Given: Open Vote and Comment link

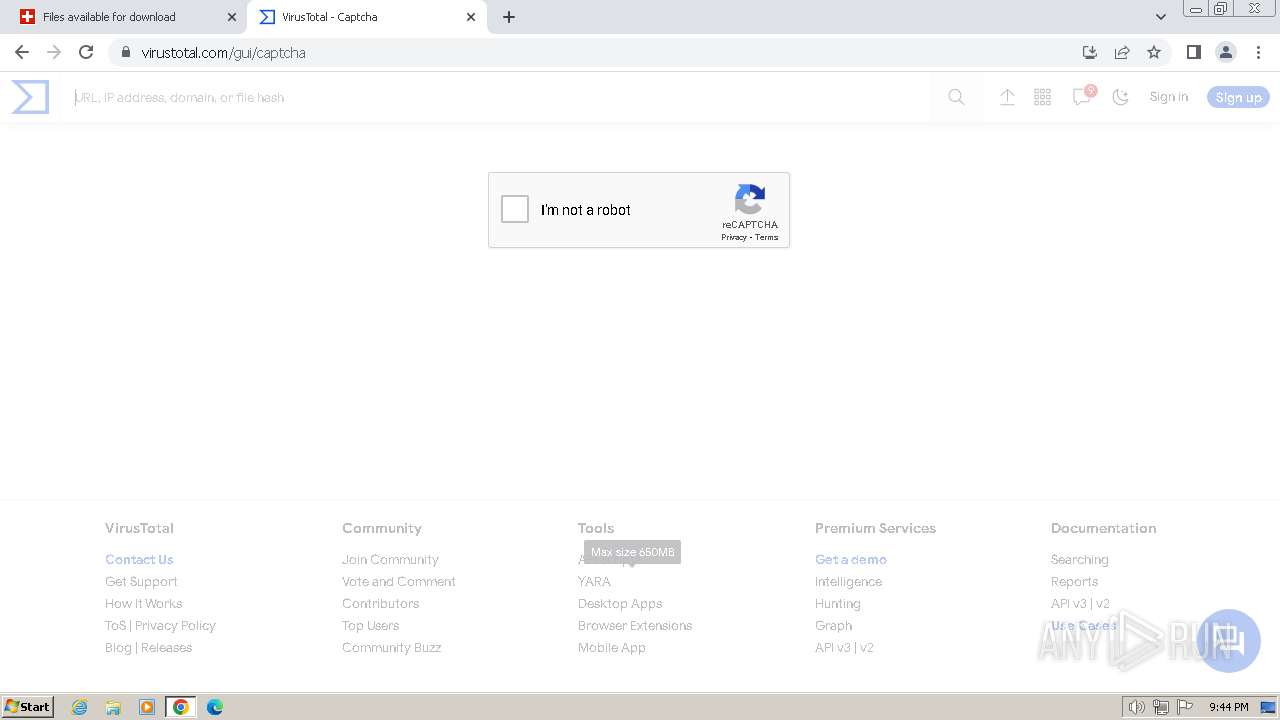Looking at the screenshot, I should [x=399, y=581].
